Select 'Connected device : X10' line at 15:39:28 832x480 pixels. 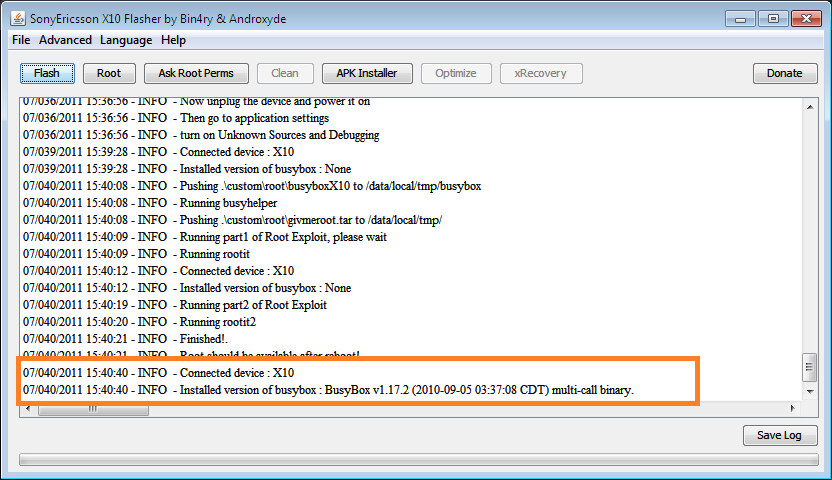click(159, 152)
